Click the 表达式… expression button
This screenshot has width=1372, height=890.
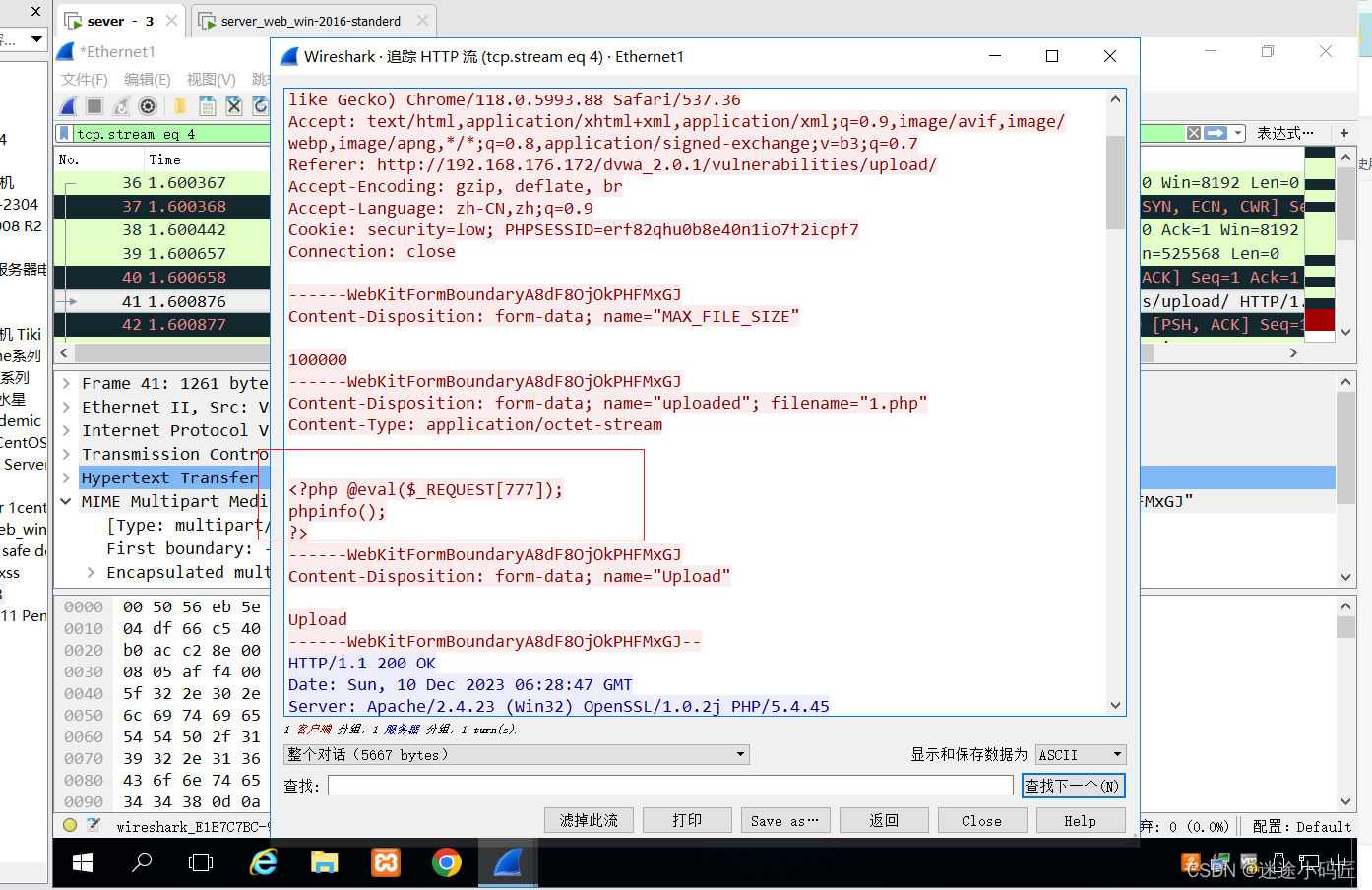pos(1284,133)
